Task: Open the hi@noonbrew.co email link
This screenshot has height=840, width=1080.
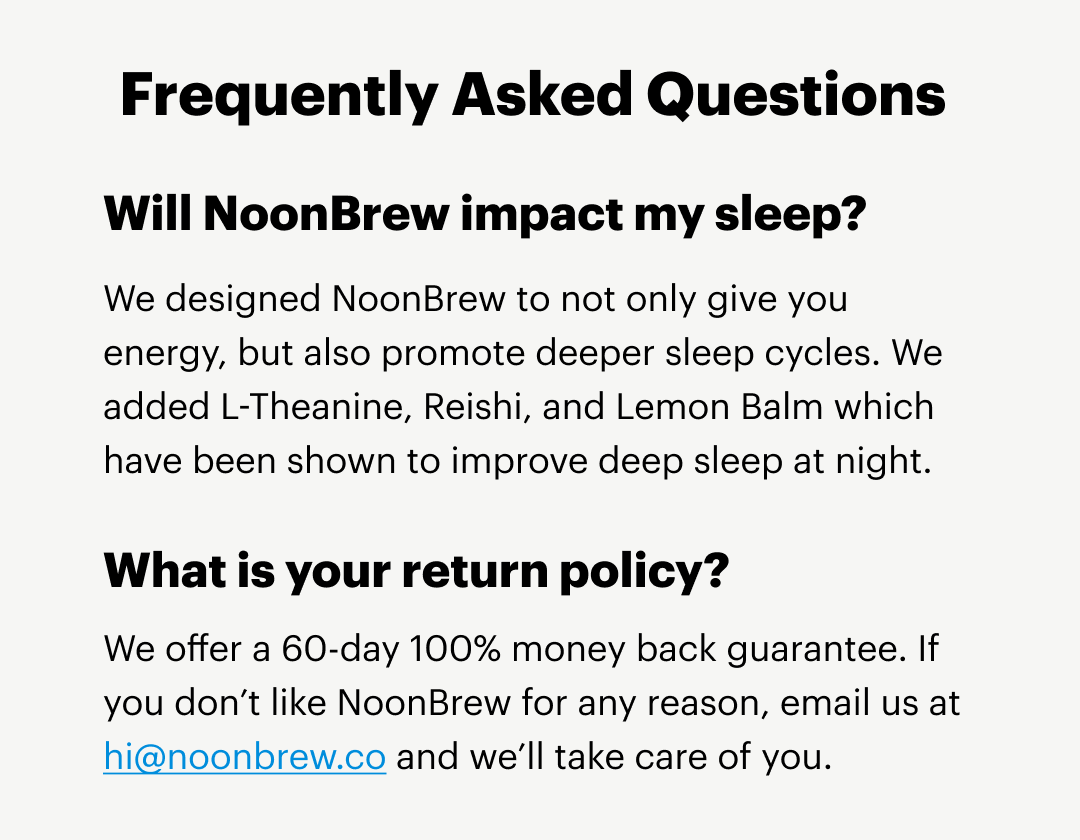Action: tap(244, 757)
